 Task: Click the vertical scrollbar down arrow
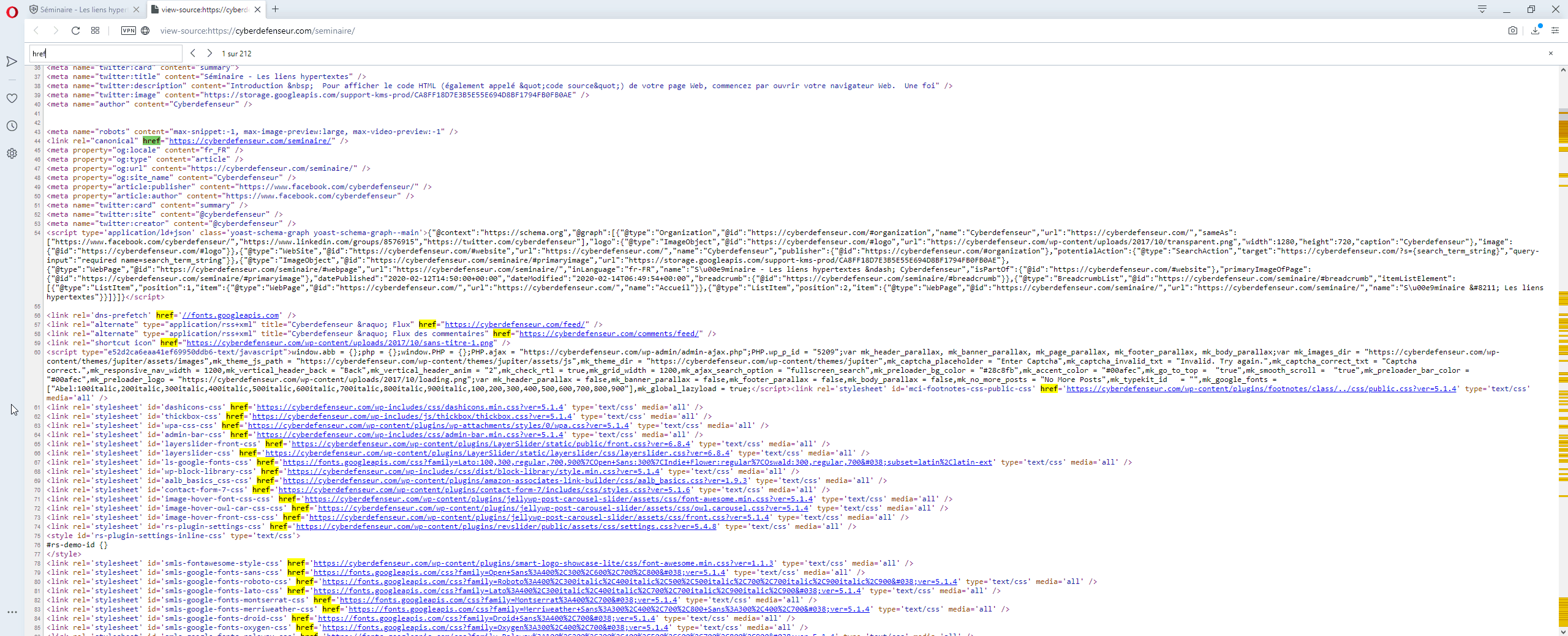click(1562, 631)
